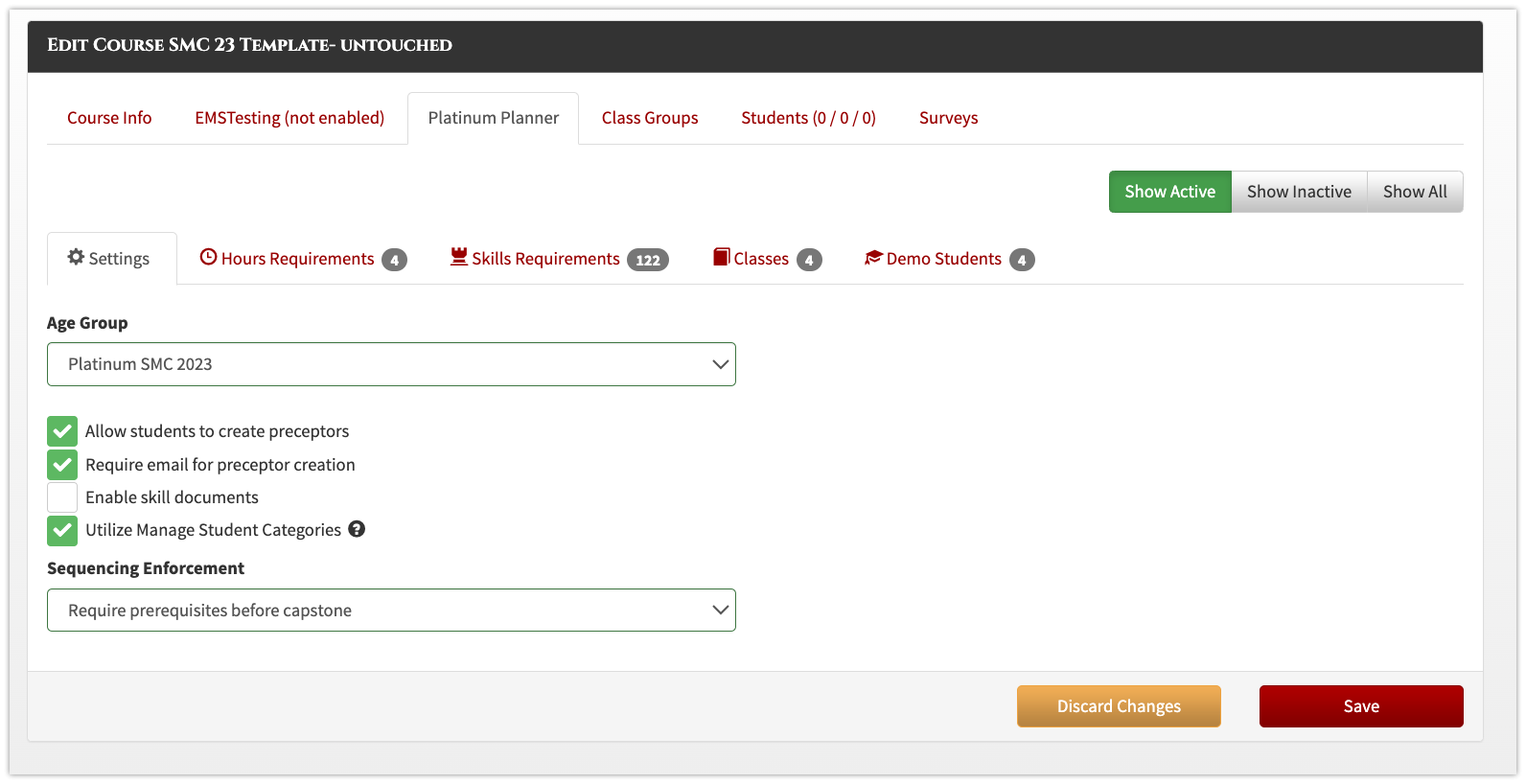Select the Settings sub-tab
The image size is (1526, 784).
click(112, 259)
